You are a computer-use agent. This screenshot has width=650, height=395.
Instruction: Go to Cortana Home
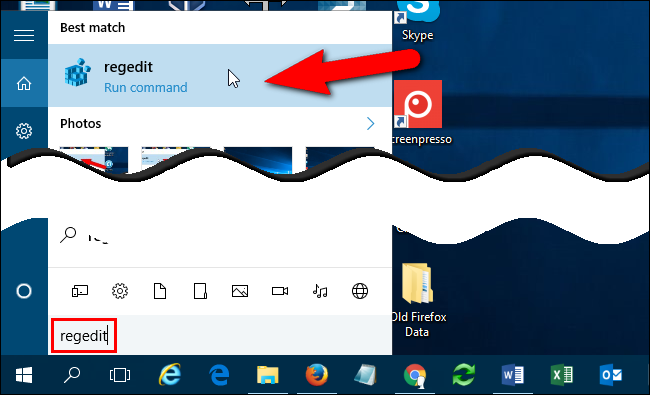(24, 83)
